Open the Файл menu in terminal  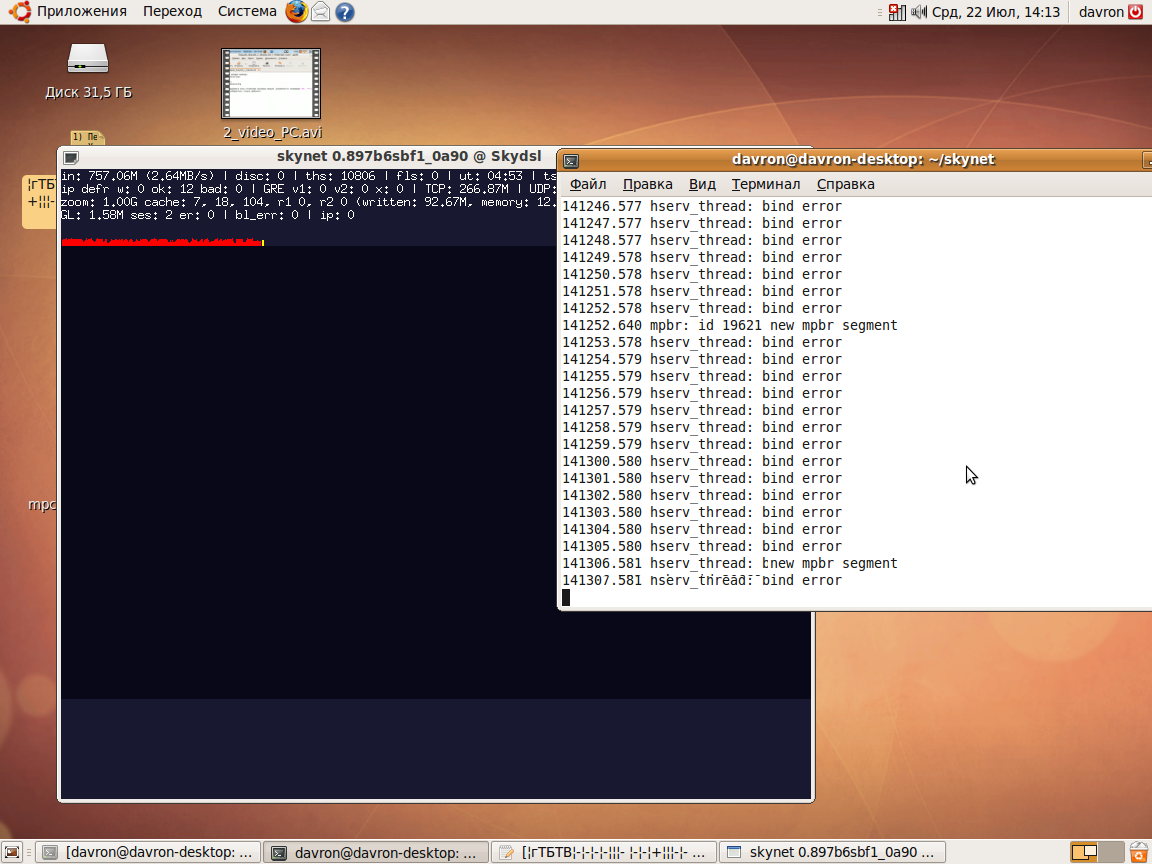tap(588, 184)
